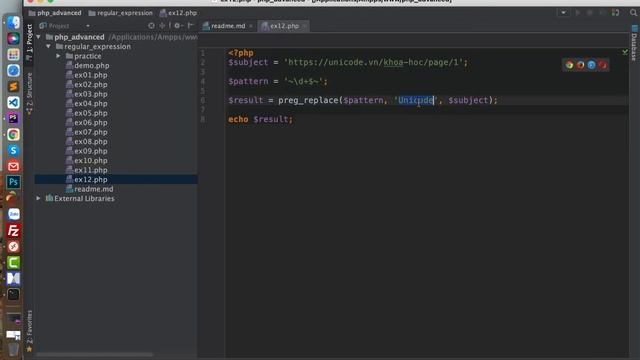The height and width of the screenshot is (360, 640).
Task: Open in Safari browser icon in editor
Action: [x=591, y=65]
